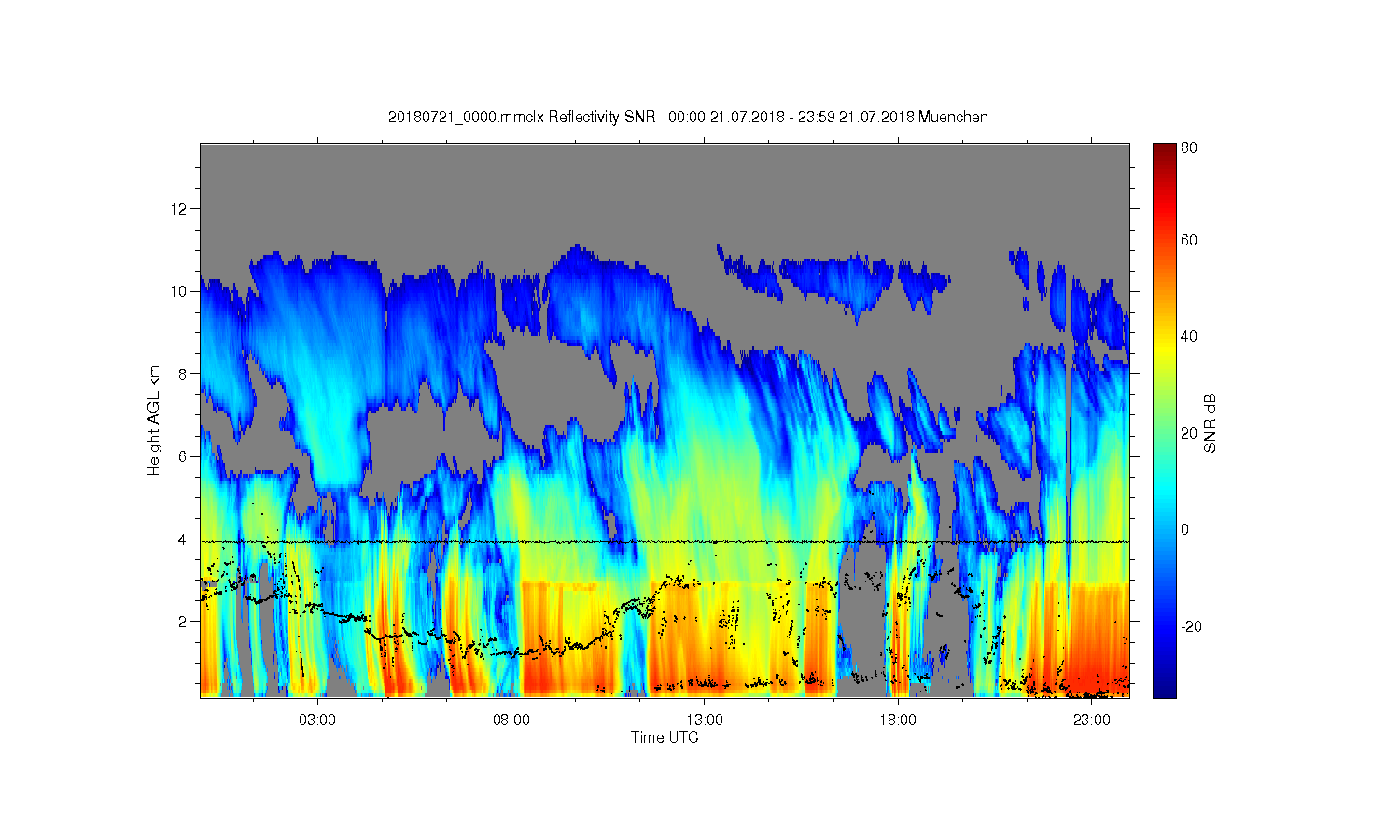Click the 13:00 time tick label
1400x840 pixels.
tap(705, 721)
